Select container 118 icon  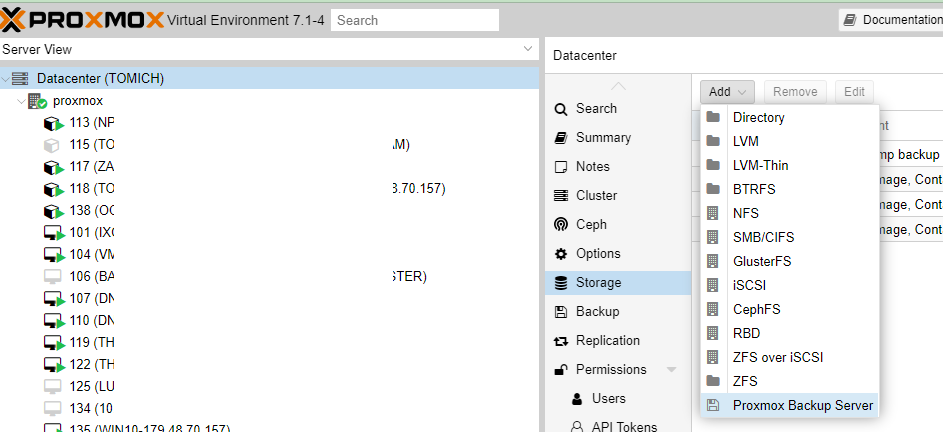(x=54, y=189)
